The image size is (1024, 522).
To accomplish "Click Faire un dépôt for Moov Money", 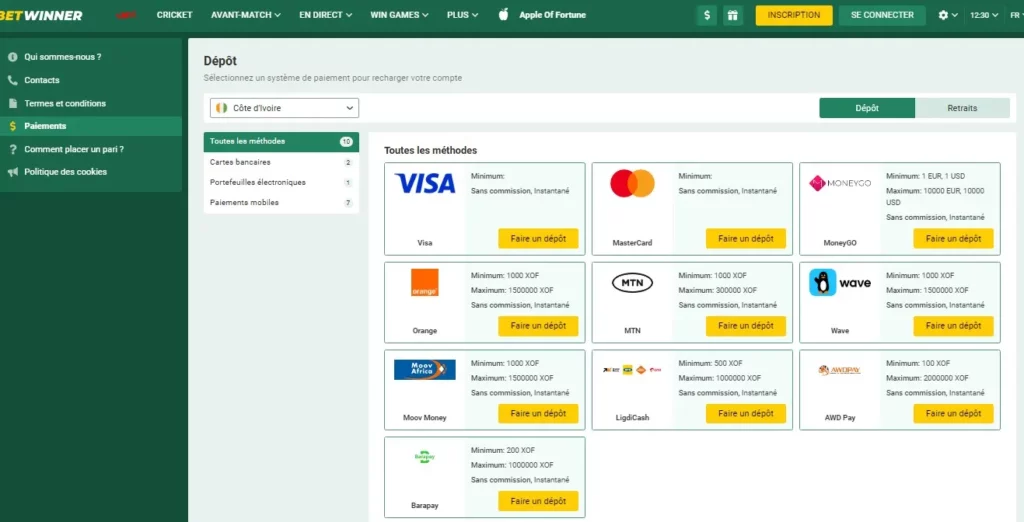I will (x=538, y=414).
